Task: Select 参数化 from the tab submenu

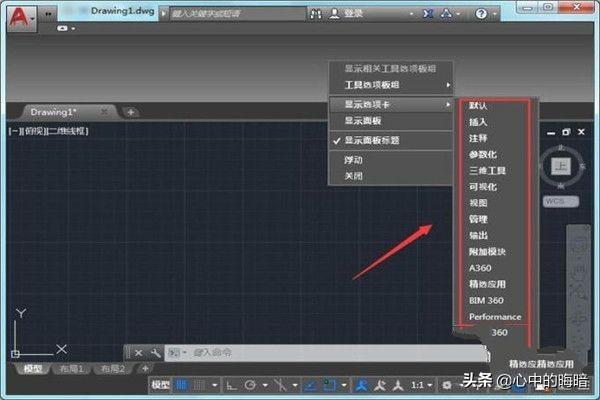Action: coord(482,154)
